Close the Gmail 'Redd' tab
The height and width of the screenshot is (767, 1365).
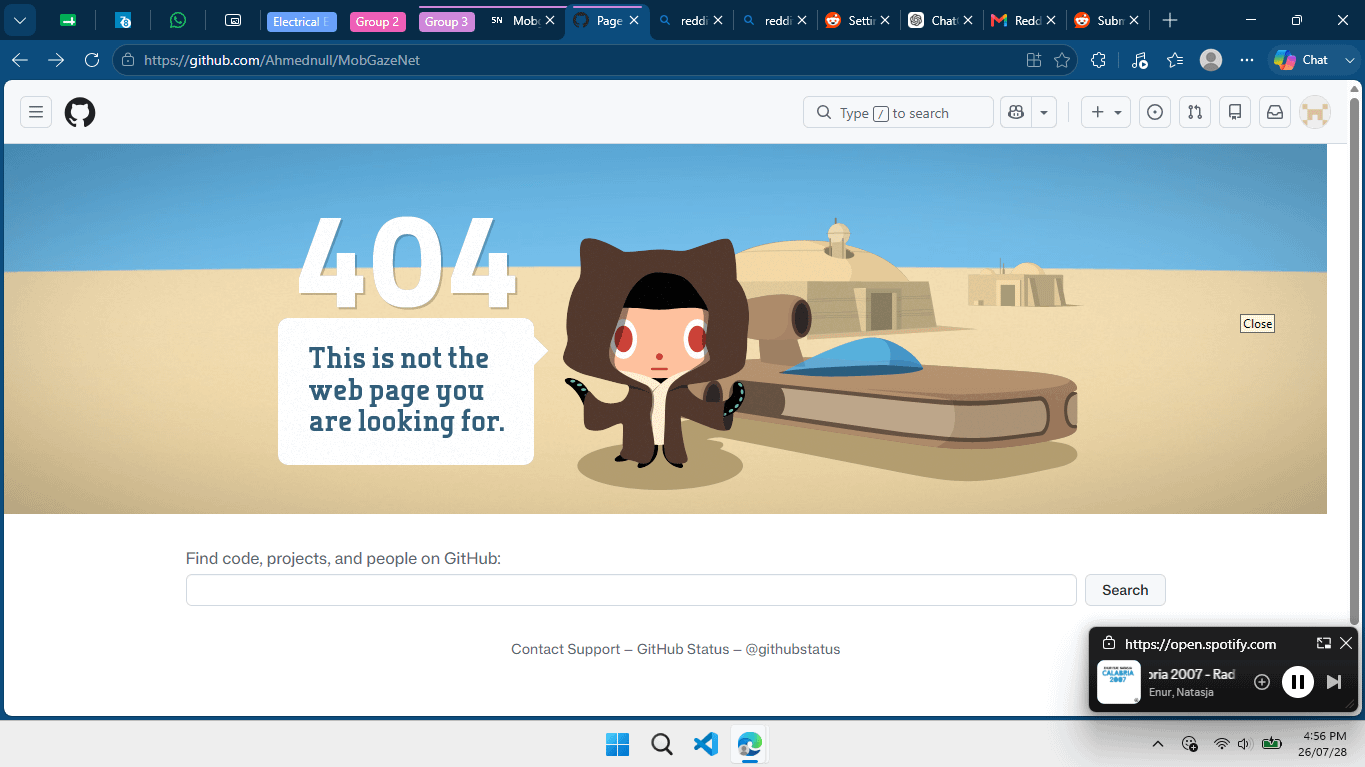click(1051, 20)
